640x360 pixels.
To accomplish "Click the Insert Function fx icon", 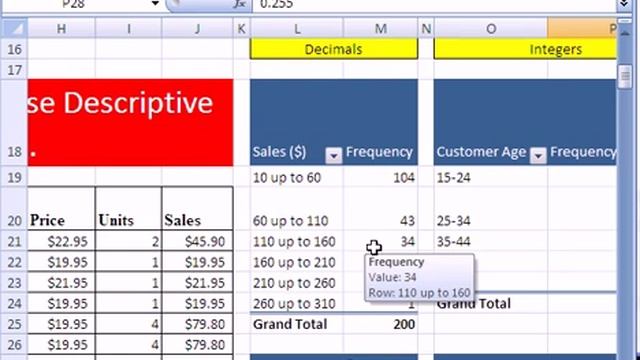I will point(239,4).
